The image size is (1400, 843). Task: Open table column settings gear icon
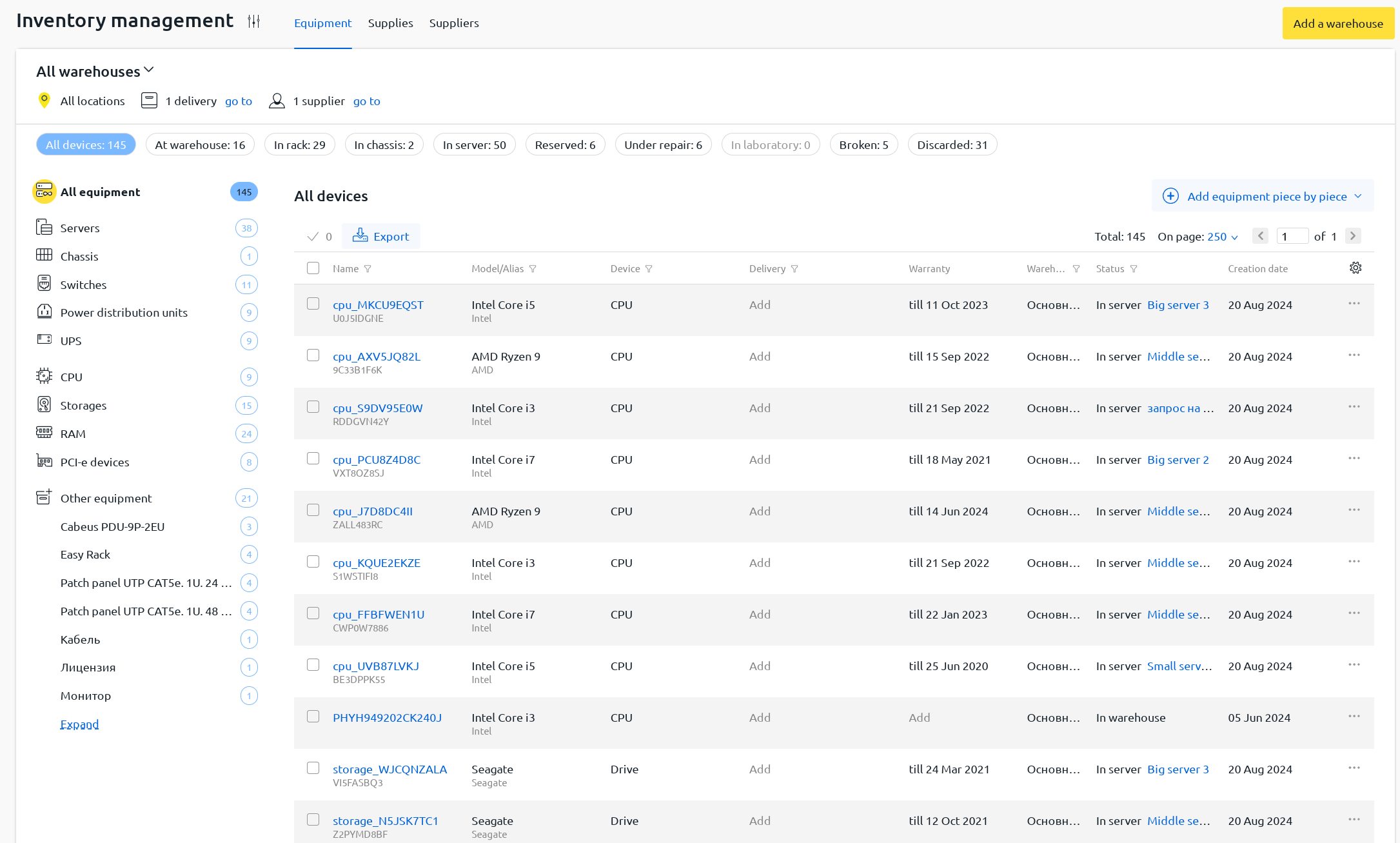click(1356, 268)
